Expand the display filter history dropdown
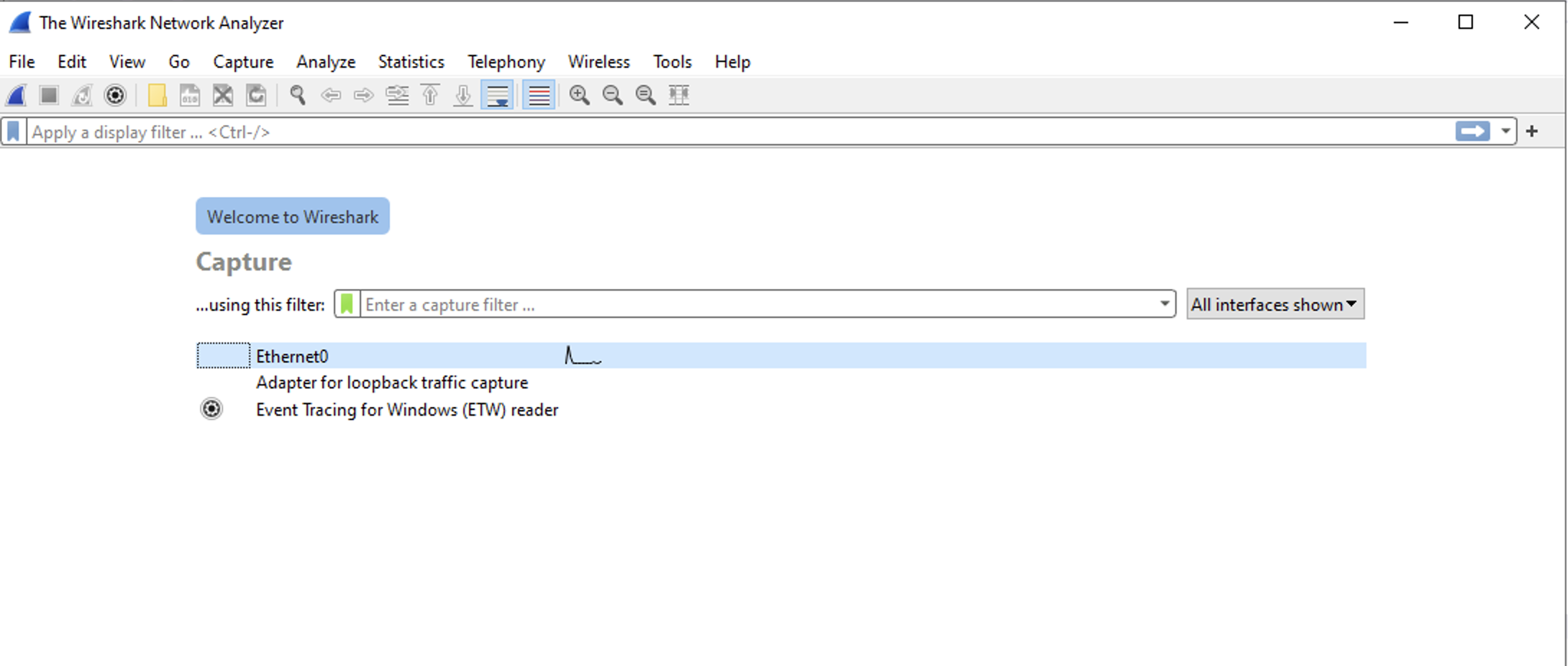The height and width of the screenshot is (666, 1568). (x=1505, y=132)
